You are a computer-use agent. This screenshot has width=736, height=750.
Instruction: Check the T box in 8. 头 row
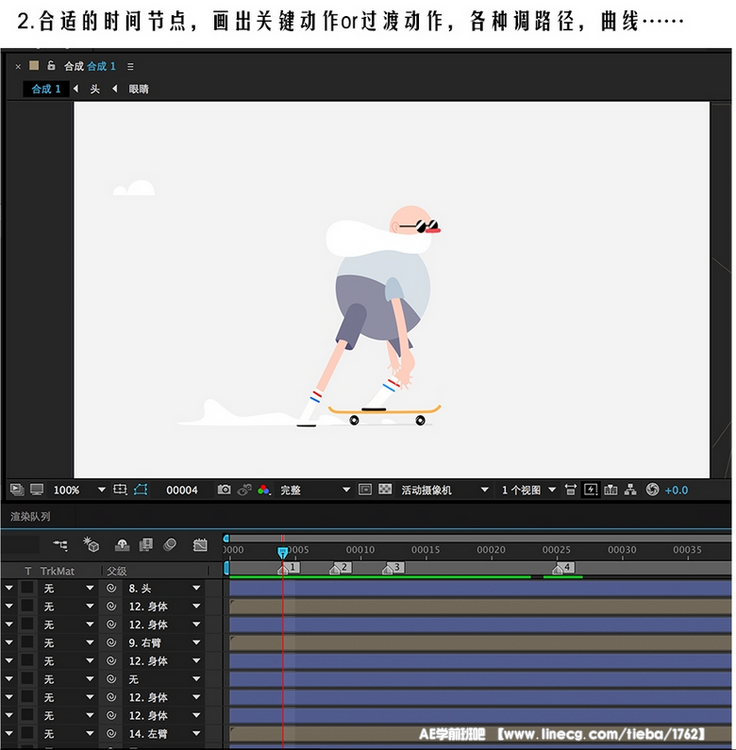coord(27,588)
